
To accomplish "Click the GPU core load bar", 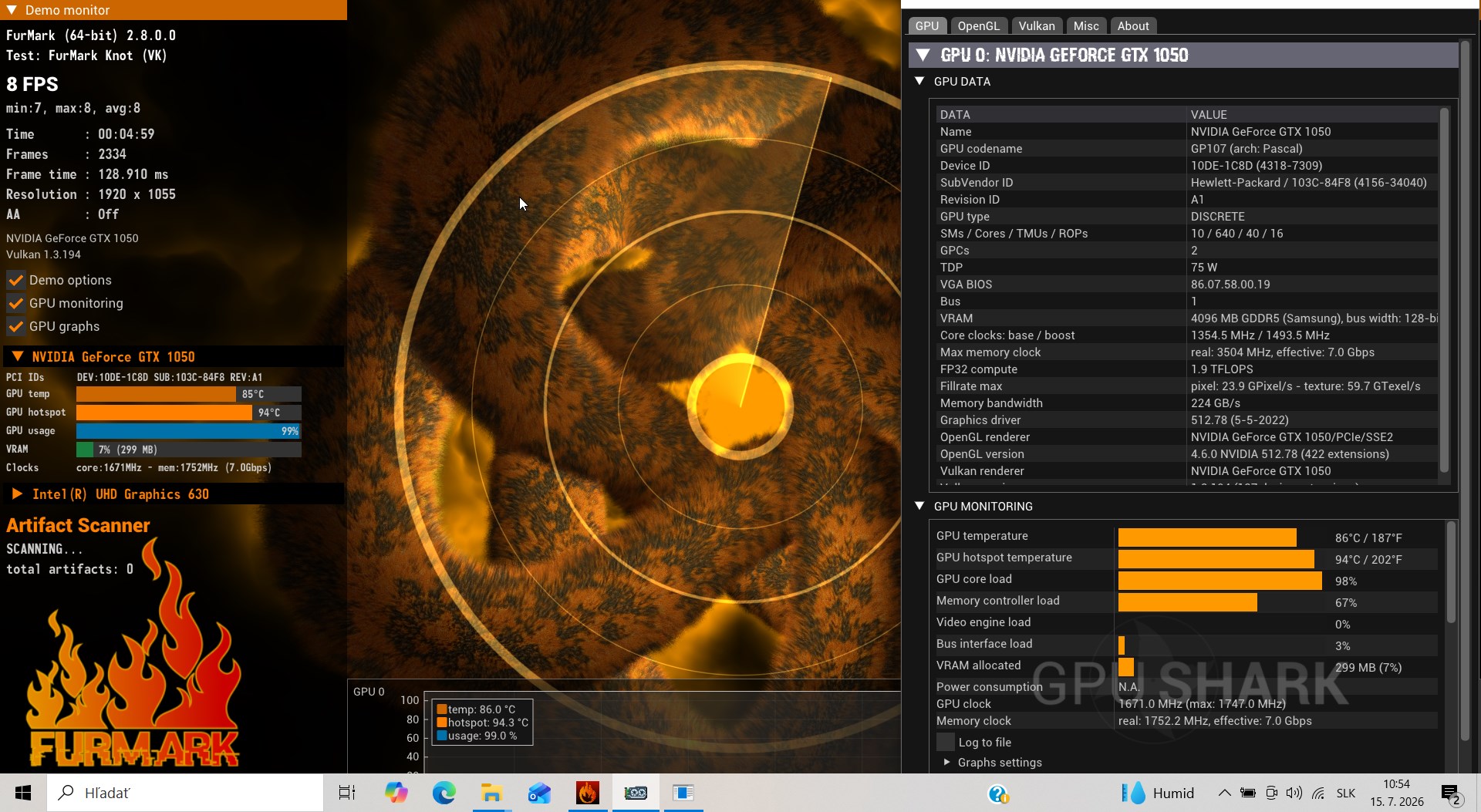I will [1220, 581].
